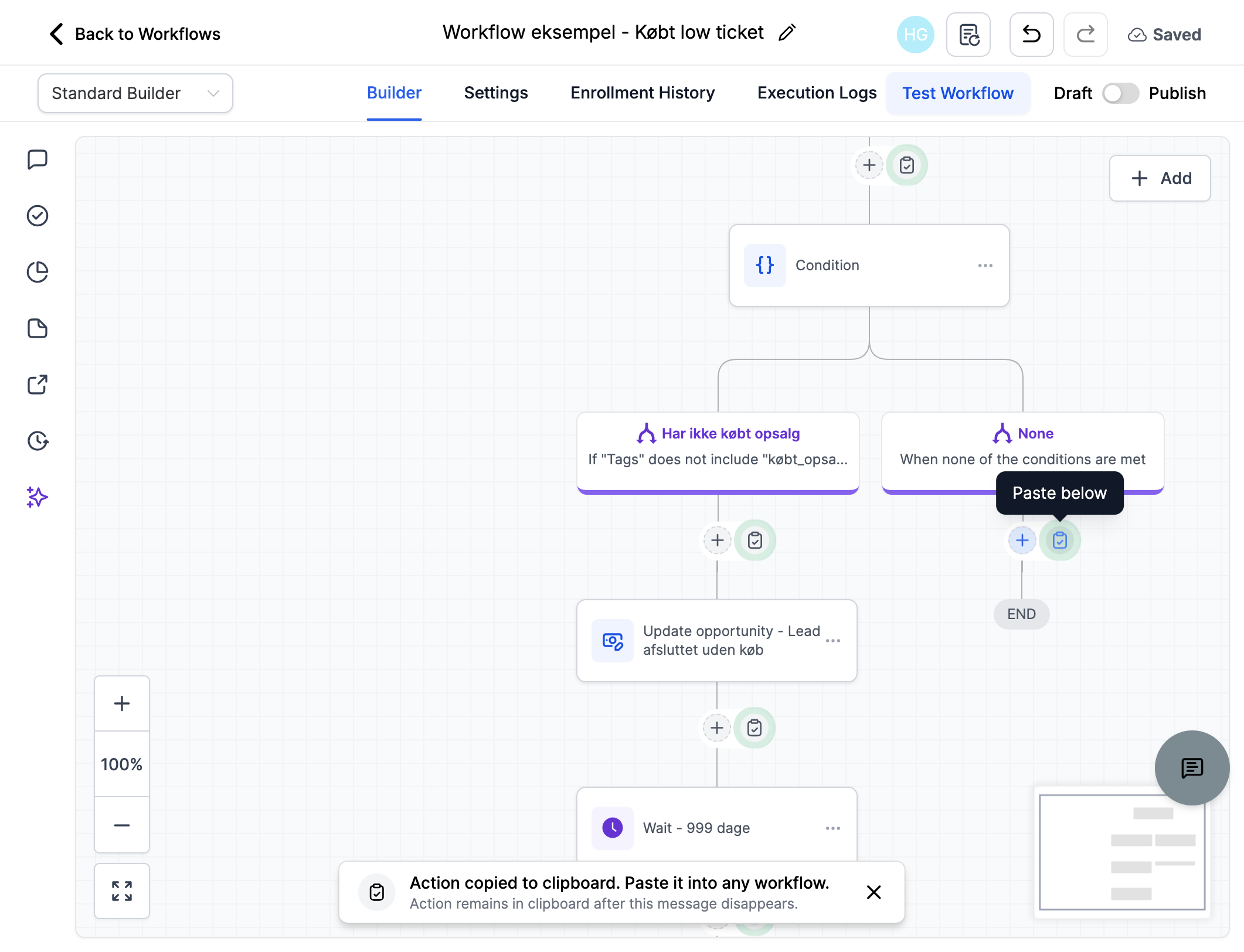Select the Har ikke købt opsalg branch
Screen dimensions: 1244x952
click(x=718, y=453)
